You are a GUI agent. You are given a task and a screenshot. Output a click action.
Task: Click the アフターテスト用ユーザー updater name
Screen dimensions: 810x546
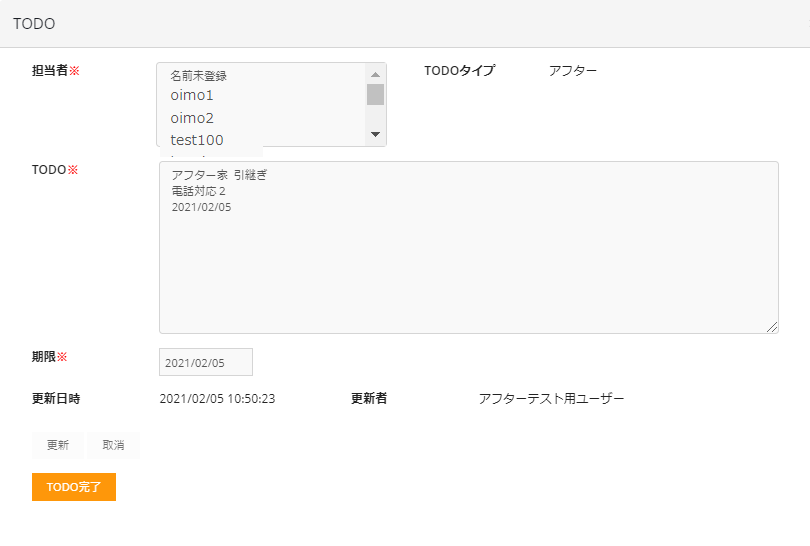pyautogui.click(x=551, y=399)
